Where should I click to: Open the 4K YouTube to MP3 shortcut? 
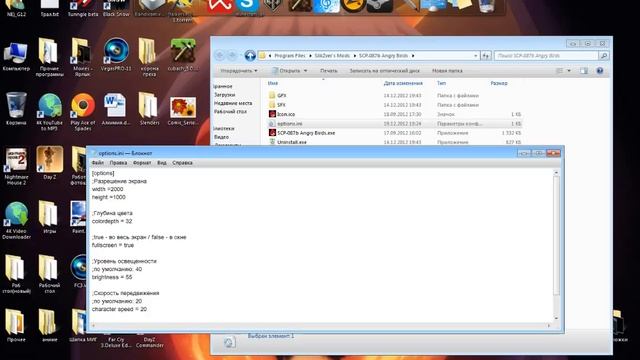tap(49, 106)
